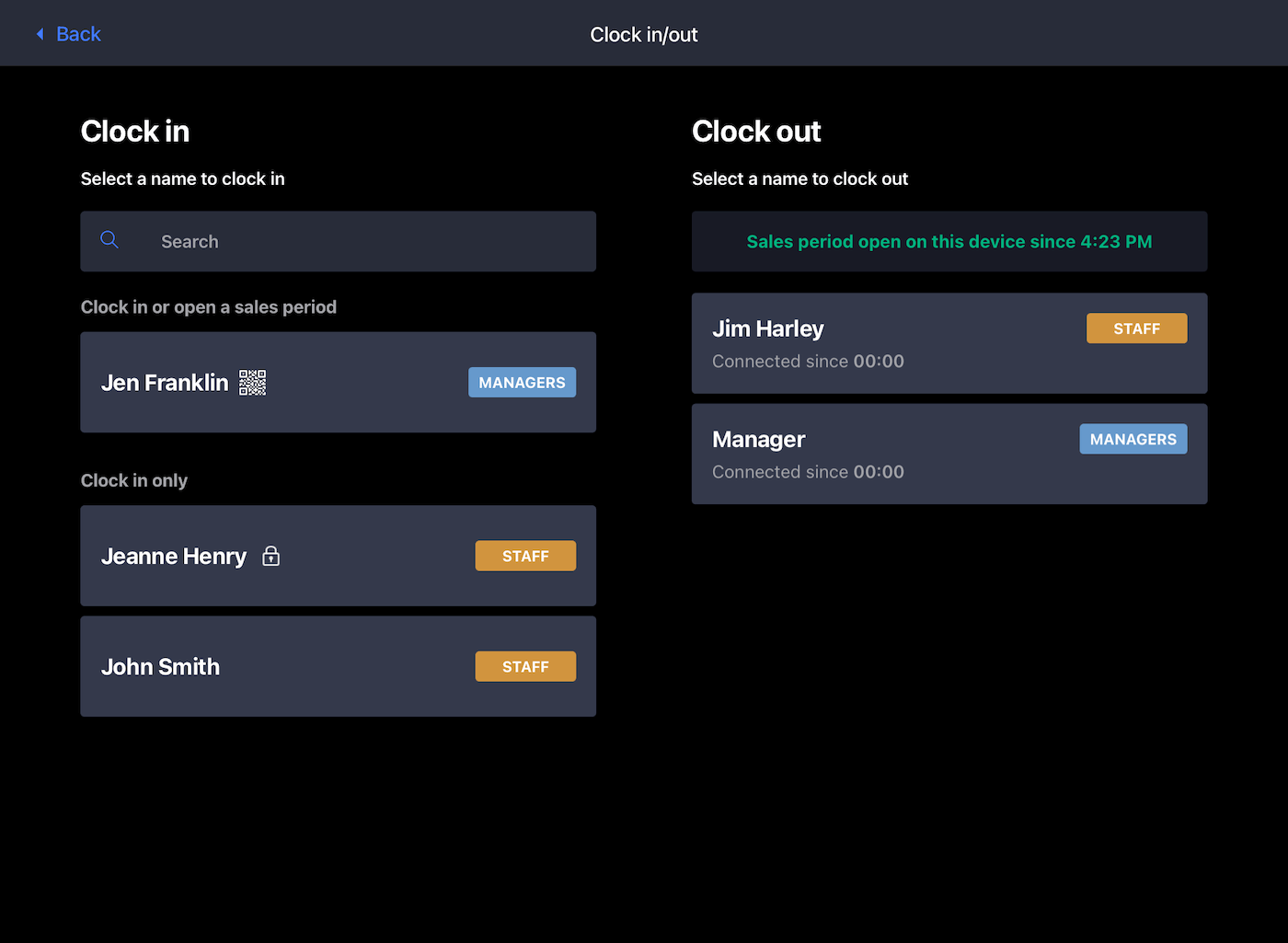Click the STAFF badge on Jim Harley

[1136, 328]
